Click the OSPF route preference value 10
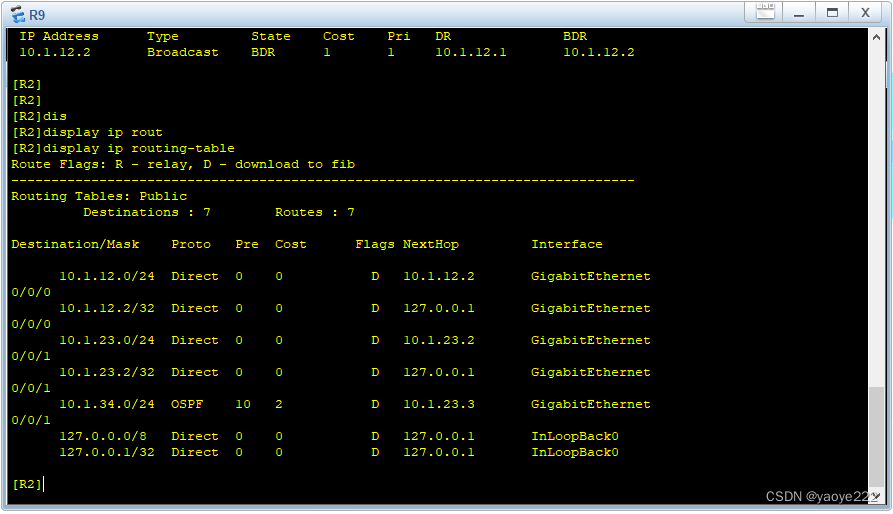This screenshot has height=514, width=893. (x=243, y=404)
